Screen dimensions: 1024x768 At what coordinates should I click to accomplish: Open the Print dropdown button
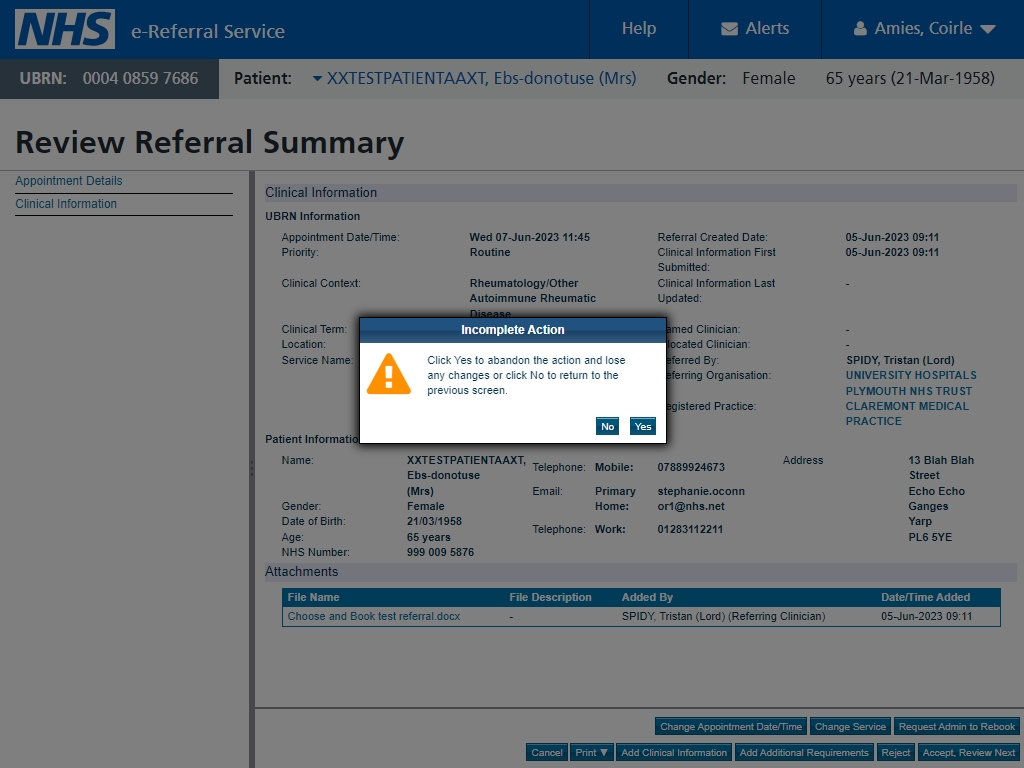(591, 752)
